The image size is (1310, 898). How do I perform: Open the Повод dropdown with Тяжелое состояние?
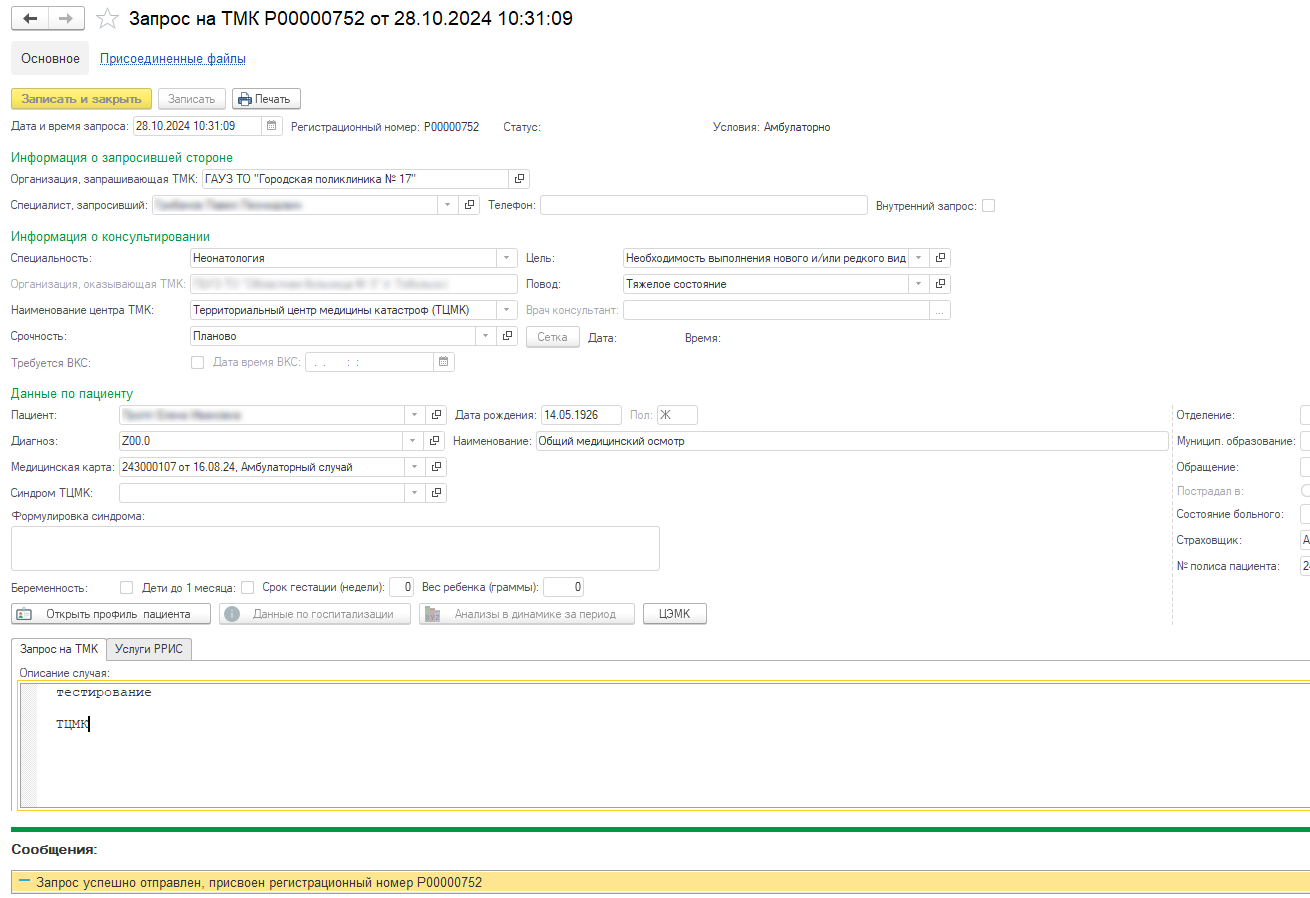(918, 284)
